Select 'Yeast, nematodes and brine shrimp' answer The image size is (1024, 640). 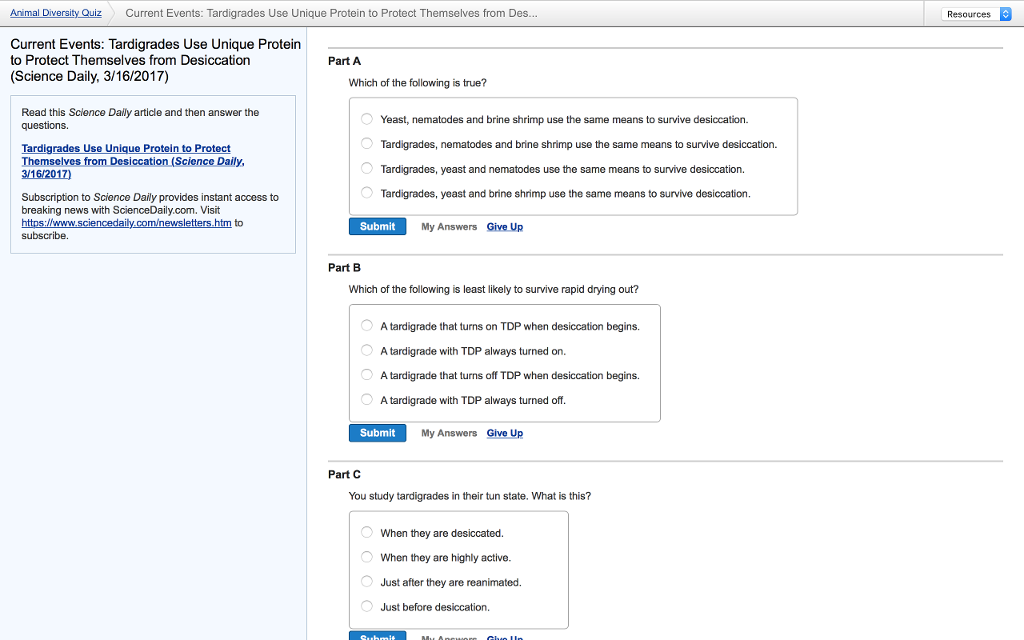(x=367, y=119)
